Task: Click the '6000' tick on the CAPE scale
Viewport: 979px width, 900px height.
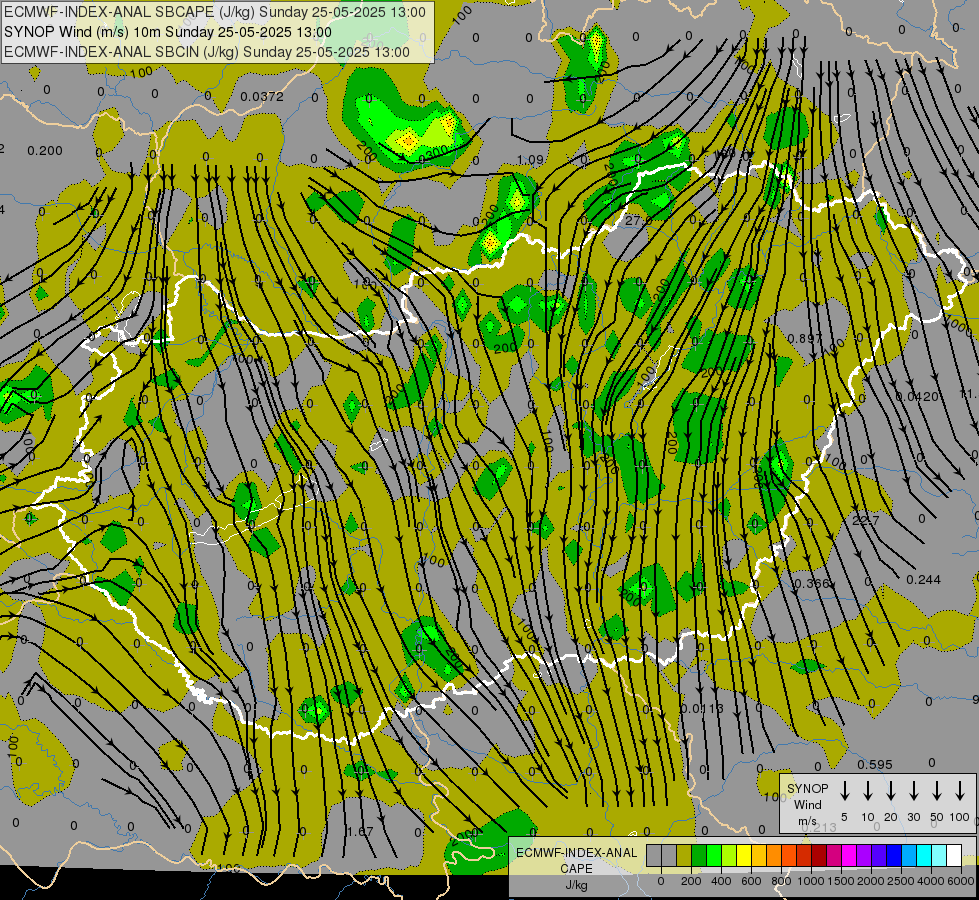Action: click(x=961, y=881)
